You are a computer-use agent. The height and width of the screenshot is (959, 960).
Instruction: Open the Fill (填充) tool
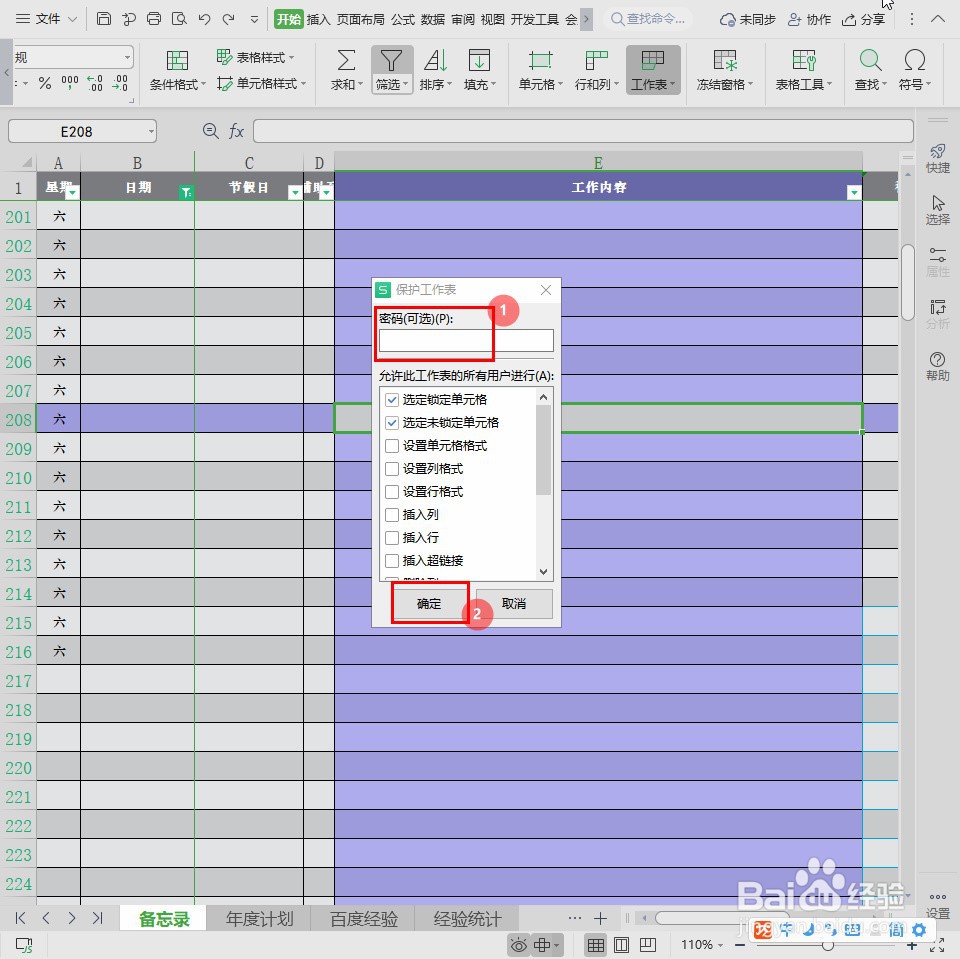[x=479, y=71]
